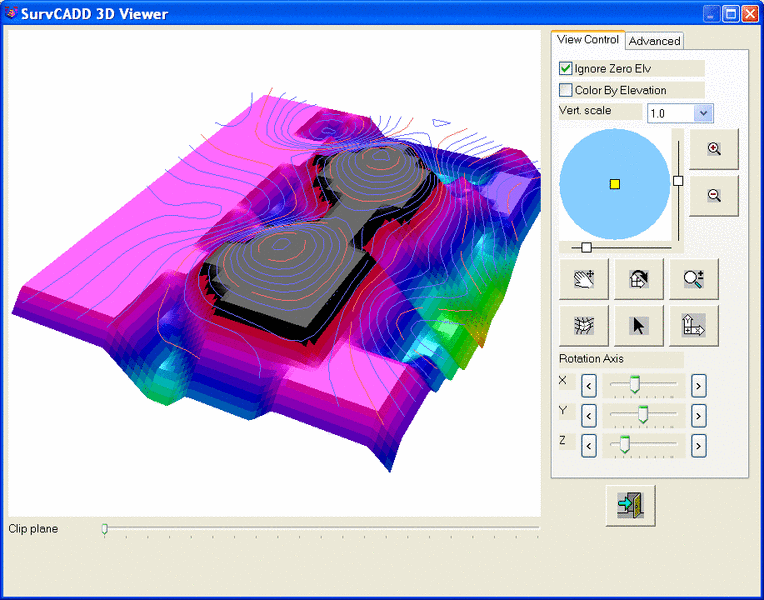Click the Y rotation slider thumb

pos(643,414)
